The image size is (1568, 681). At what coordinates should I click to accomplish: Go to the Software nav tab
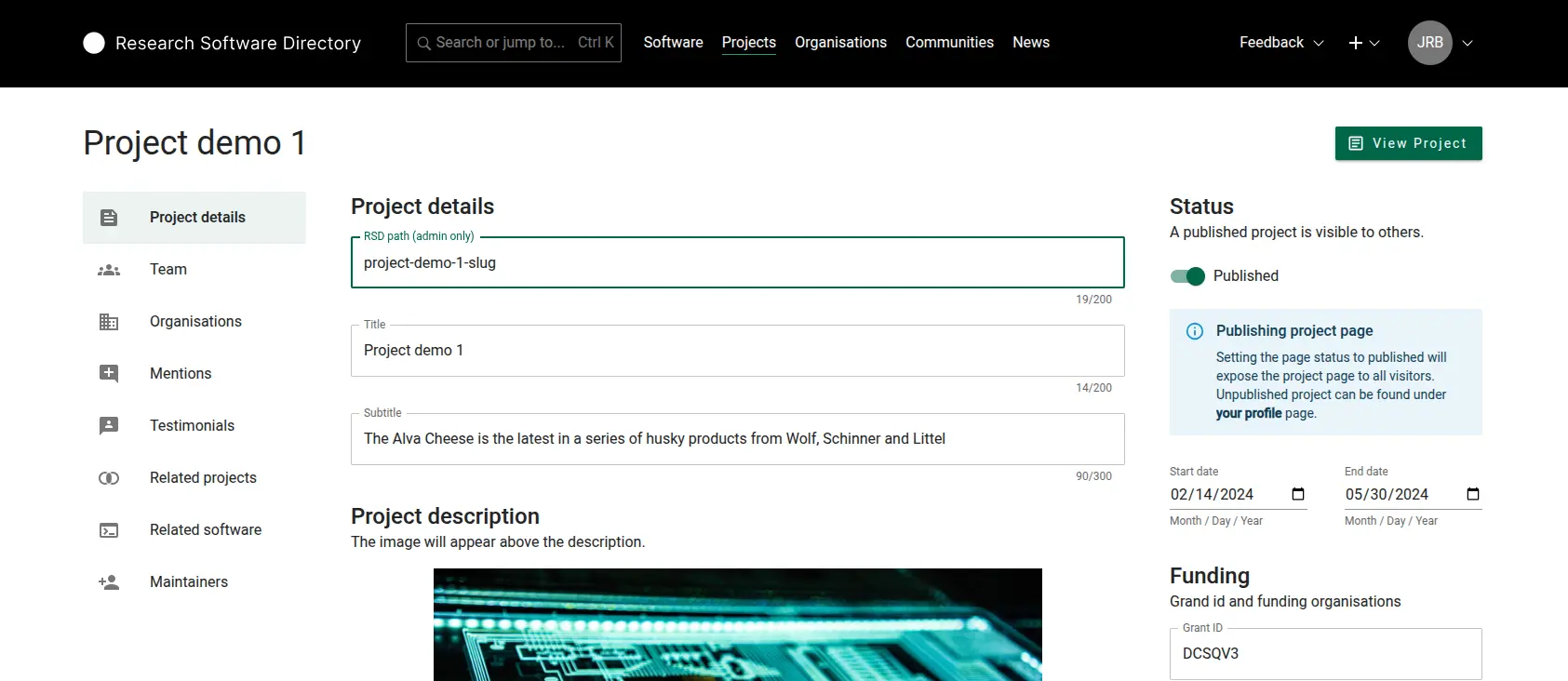(x=673, y=43)
